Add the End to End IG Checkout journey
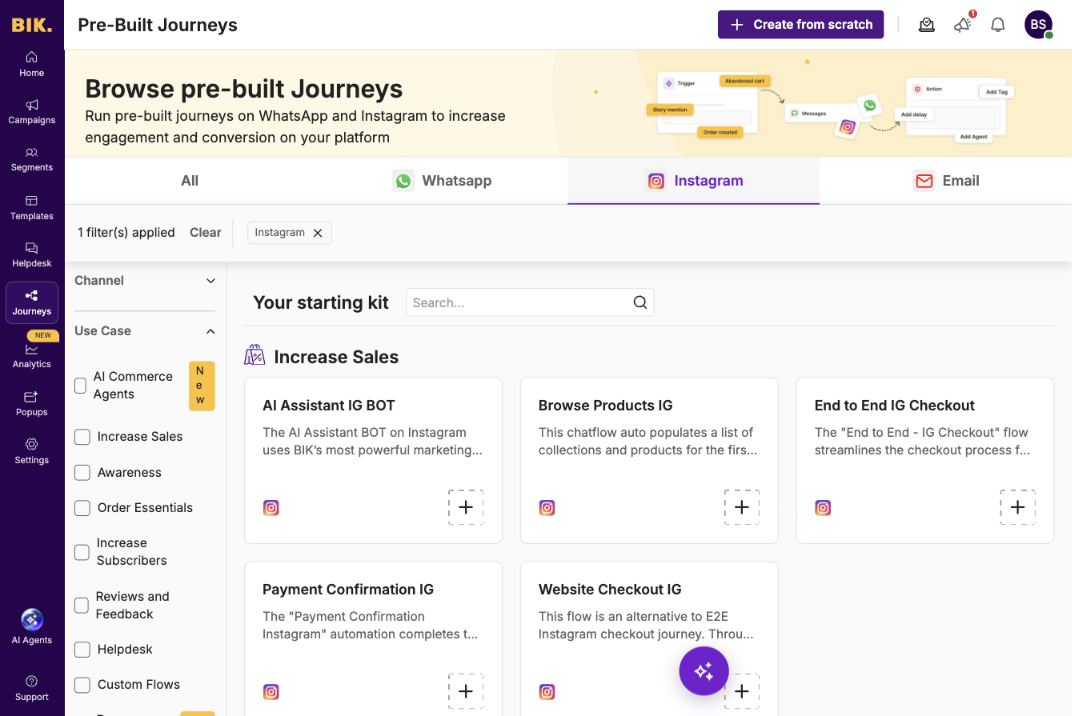The height and width of the screenshot is (716, 1072). pyautogui.click(x=1017, y=507)
